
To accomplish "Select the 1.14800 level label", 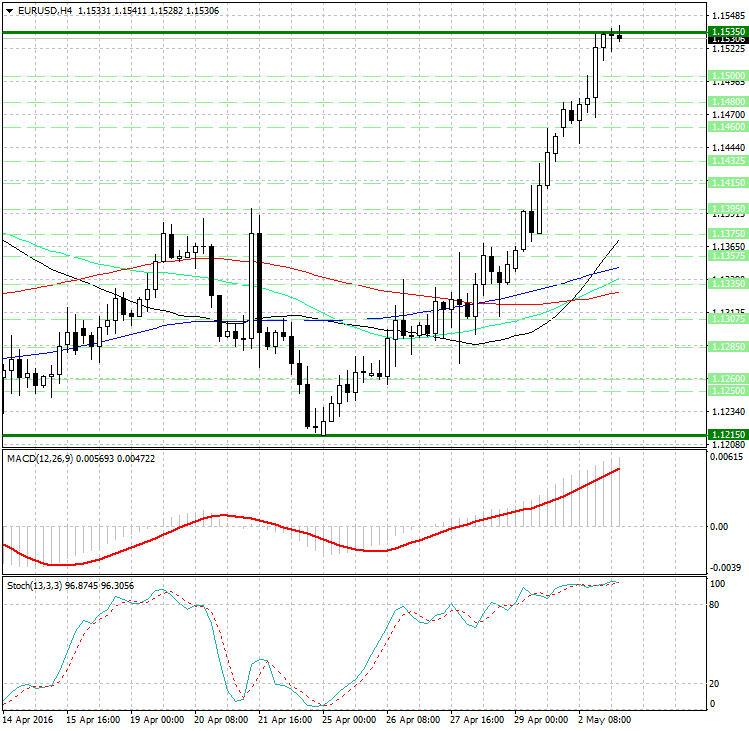I will [x=728, y=101].
